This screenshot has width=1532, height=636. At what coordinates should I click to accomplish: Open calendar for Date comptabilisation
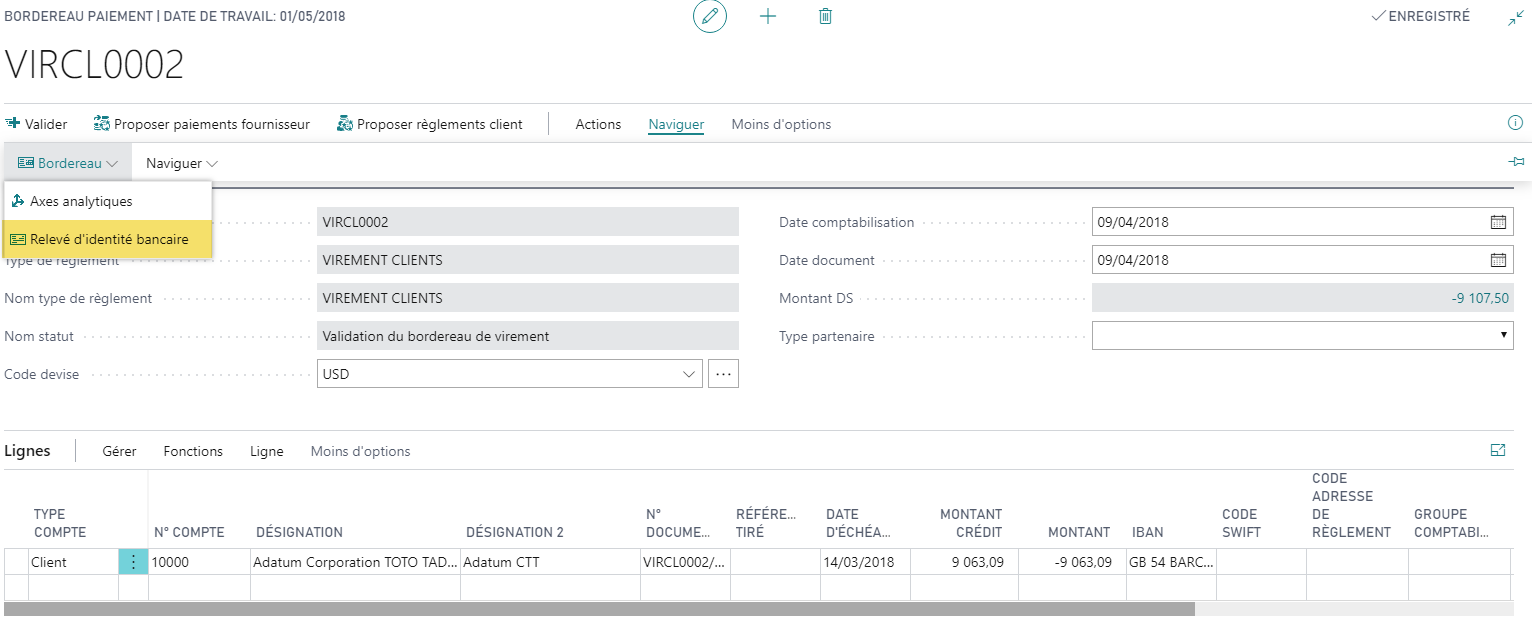[x=1498, y=222]
